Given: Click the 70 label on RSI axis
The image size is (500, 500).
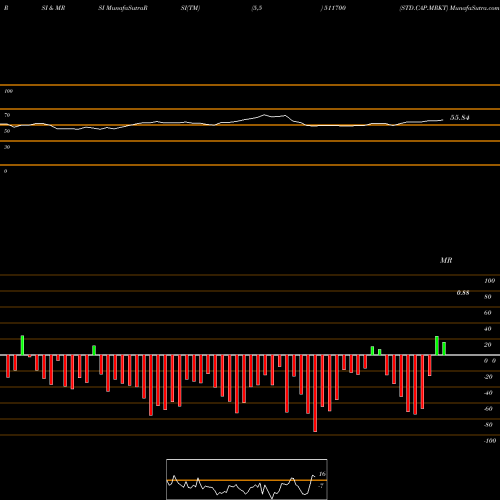Looking at the screenshot, I should click(x=7, y=115).
